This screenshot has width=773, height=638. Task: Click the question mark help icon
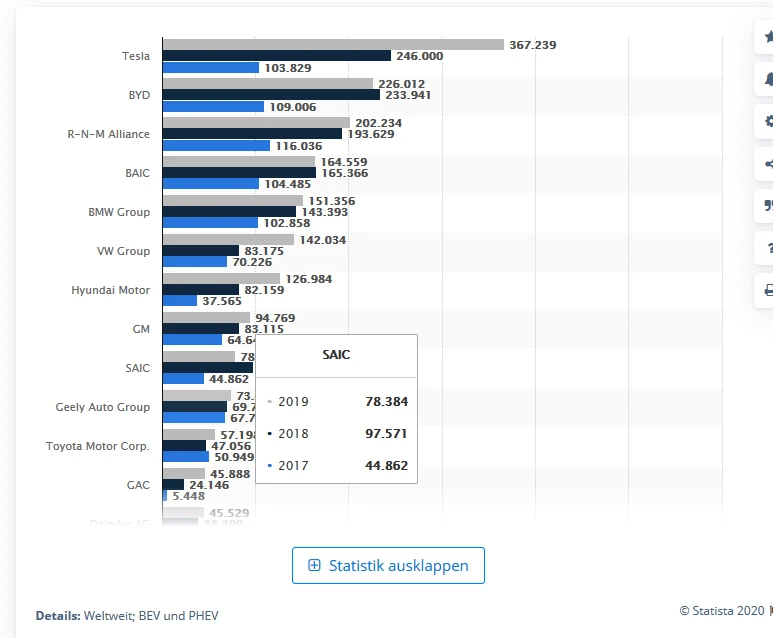point(767,248)
